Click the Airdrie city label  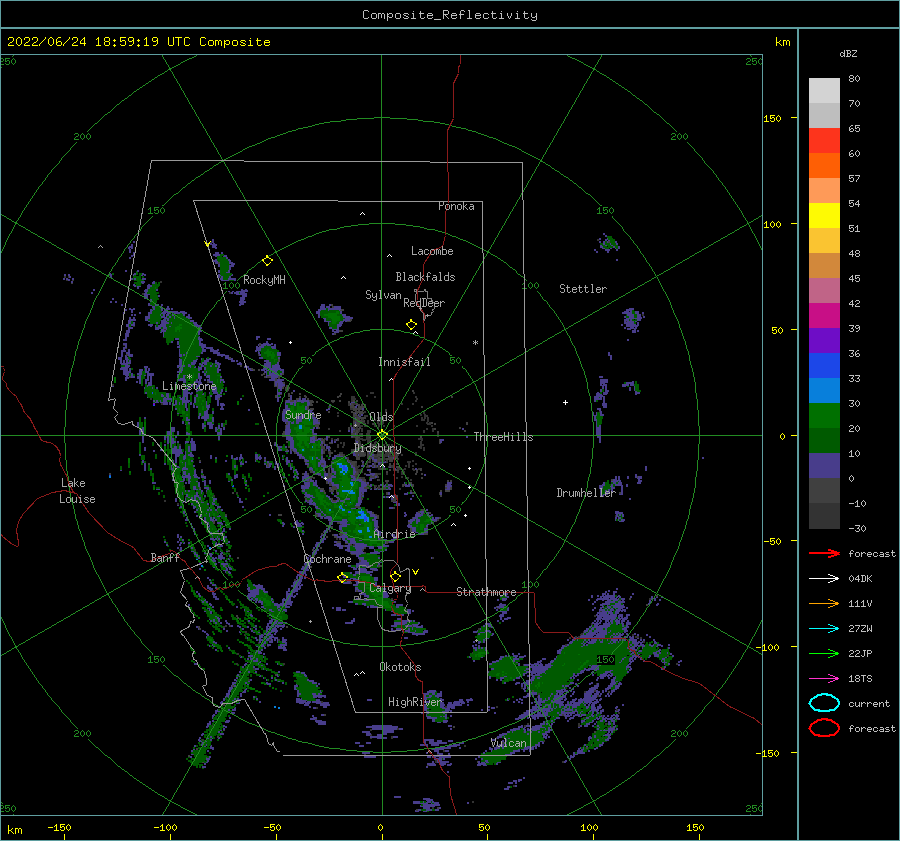point(394,534)
